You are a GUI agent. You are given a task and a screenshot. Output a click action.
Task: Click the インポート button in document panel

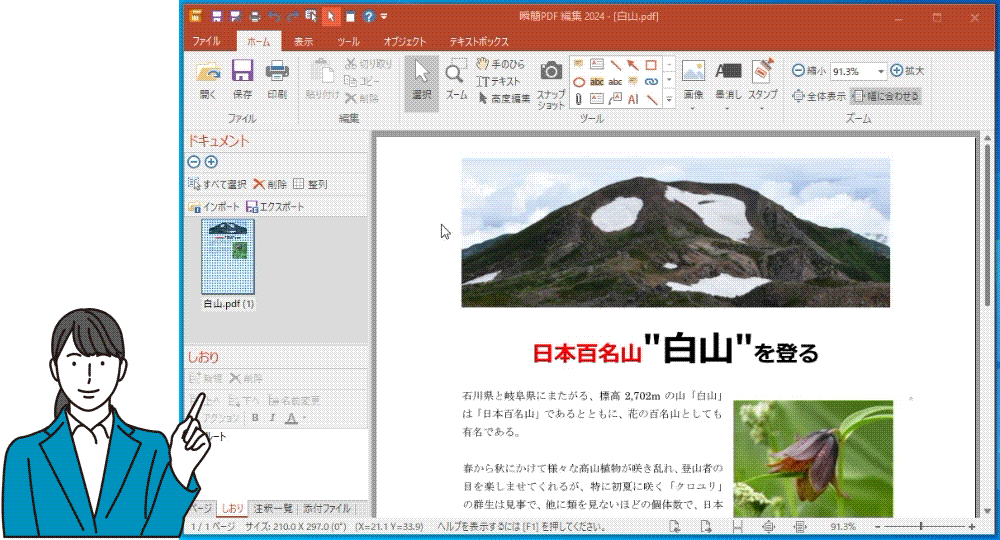pos(214,207)
